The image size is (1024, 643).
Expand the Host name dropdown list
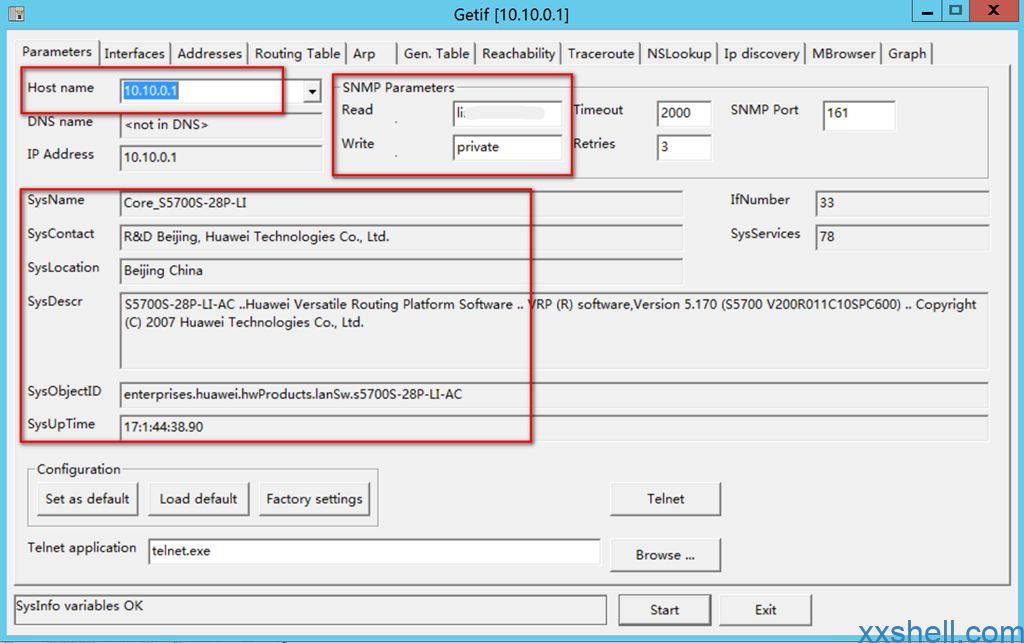[x=312, y=91]
